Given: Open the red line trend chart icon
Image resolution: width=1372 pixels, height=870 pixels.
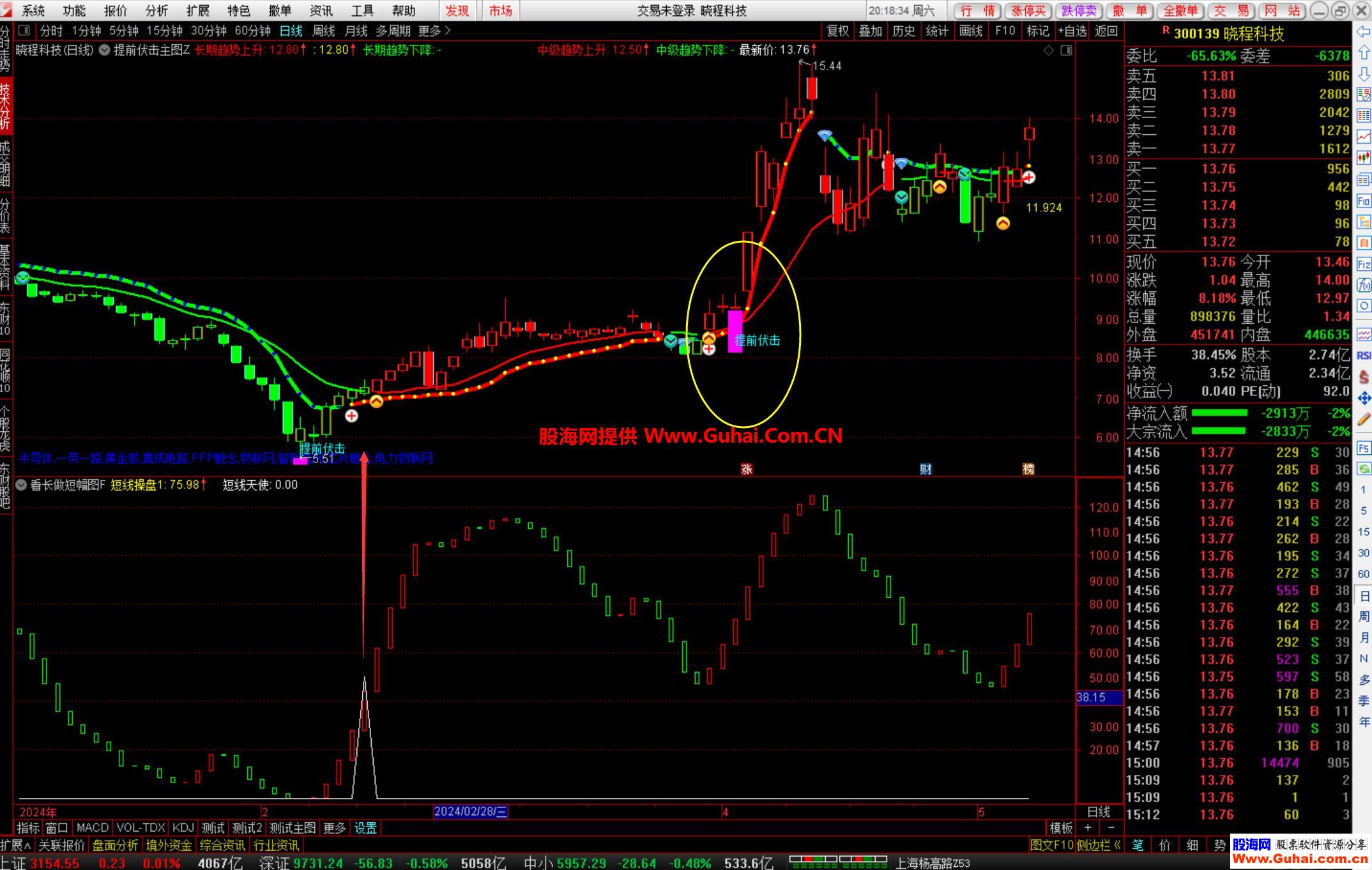Looking at the screenshot, I should (1364, 137).
